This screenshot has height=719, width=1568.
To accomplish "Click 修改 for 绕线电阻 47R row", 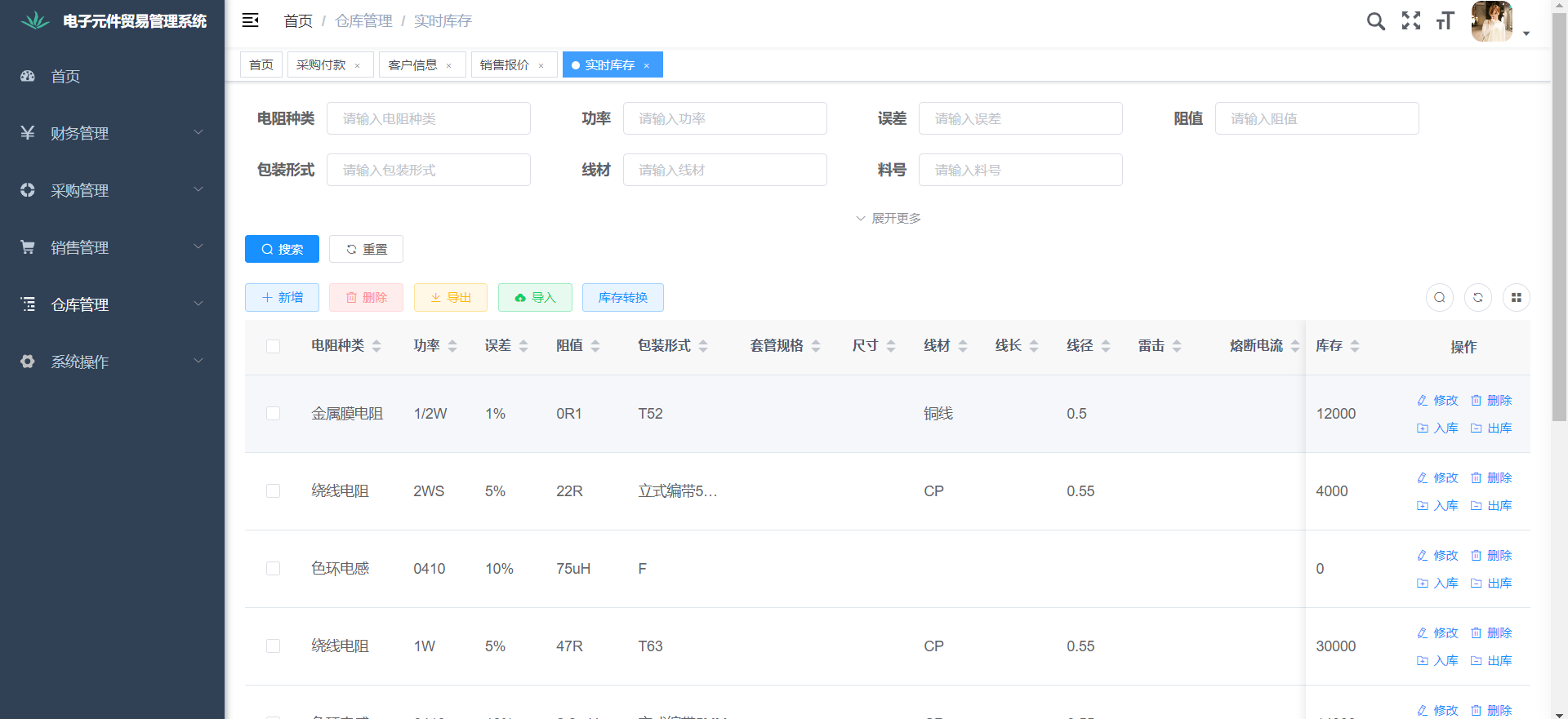I will point(1437,632).
